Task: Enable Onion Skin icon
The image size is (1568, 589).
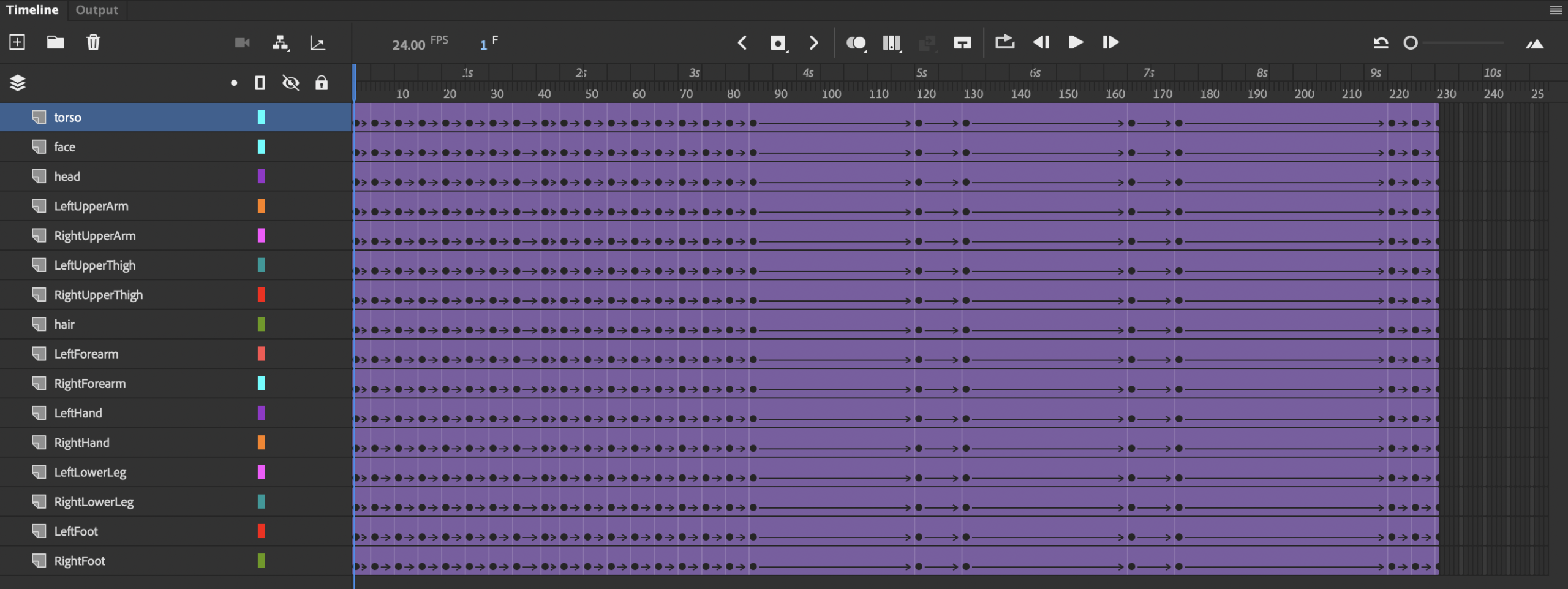Action: tap(856, 42)
